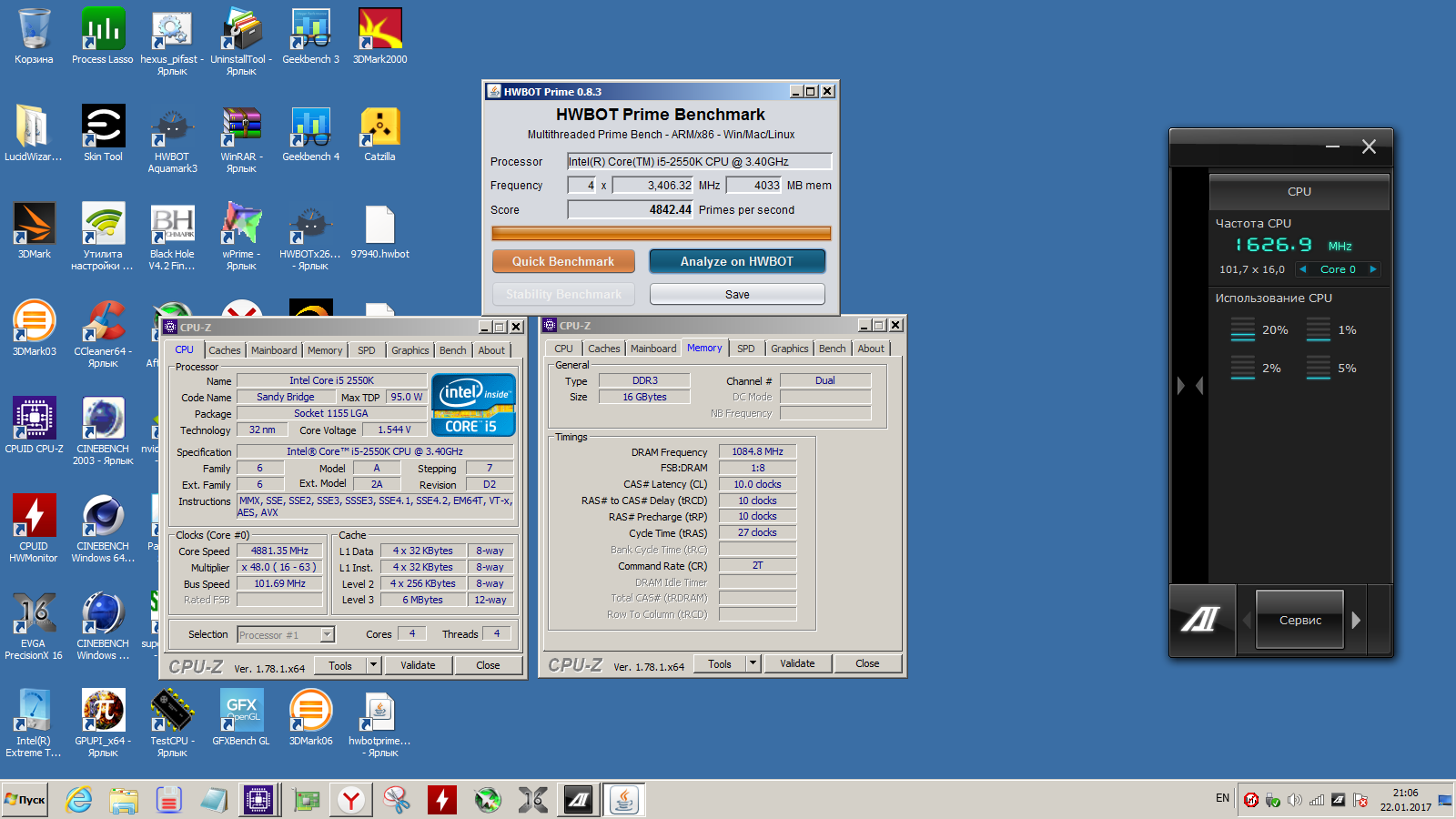Click the Java HWBOT Prime taskbar button
The width and height of the screenshot is (1456, 819).
tap(624, 800)
